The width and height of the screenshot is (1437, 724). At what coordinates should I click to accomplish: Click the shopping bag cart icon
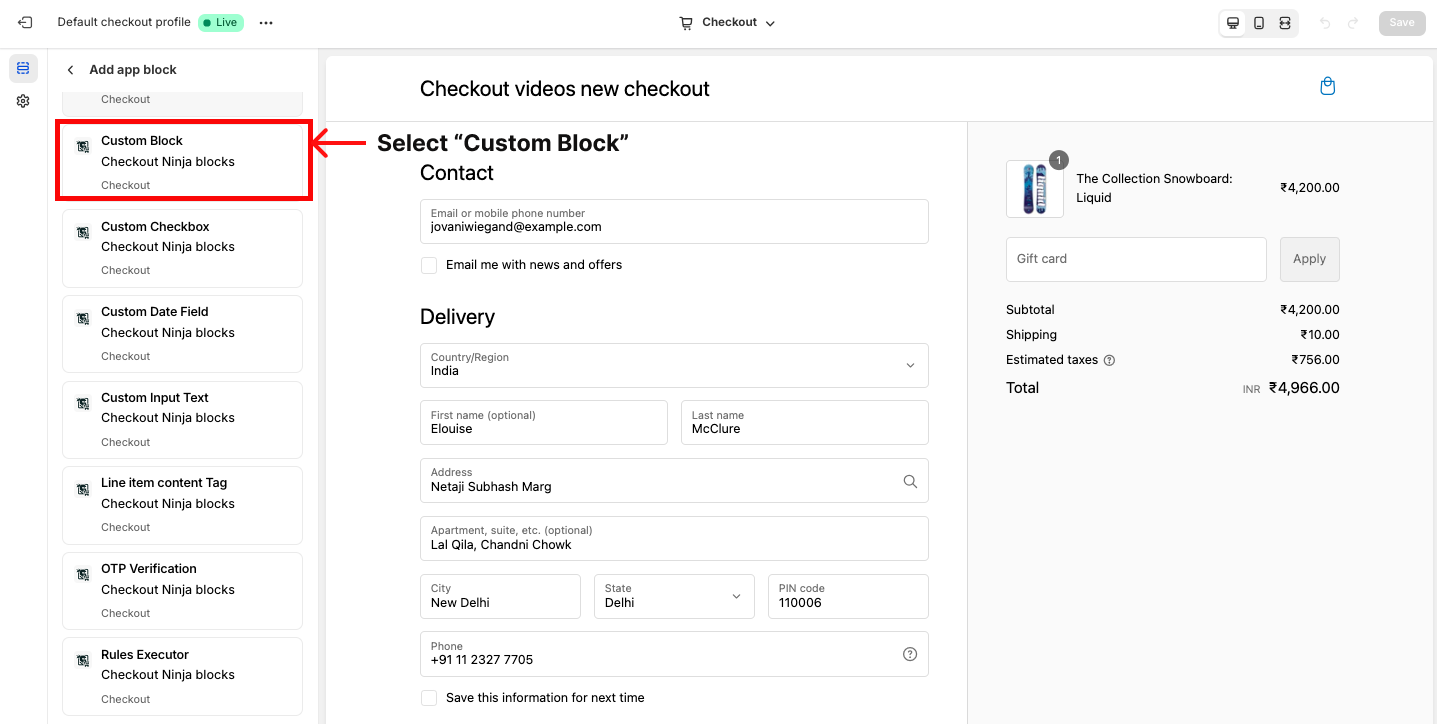coord(1327,86)
